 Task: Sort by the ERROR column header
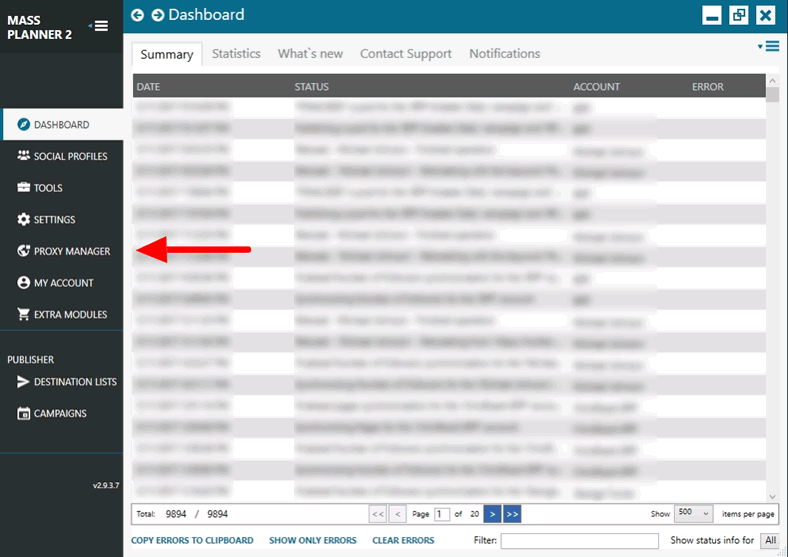point(708,86)
